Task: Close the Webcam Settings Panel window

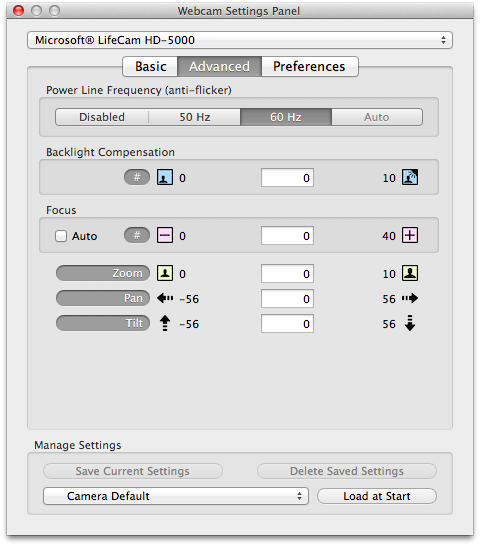Action: point(18,11)
